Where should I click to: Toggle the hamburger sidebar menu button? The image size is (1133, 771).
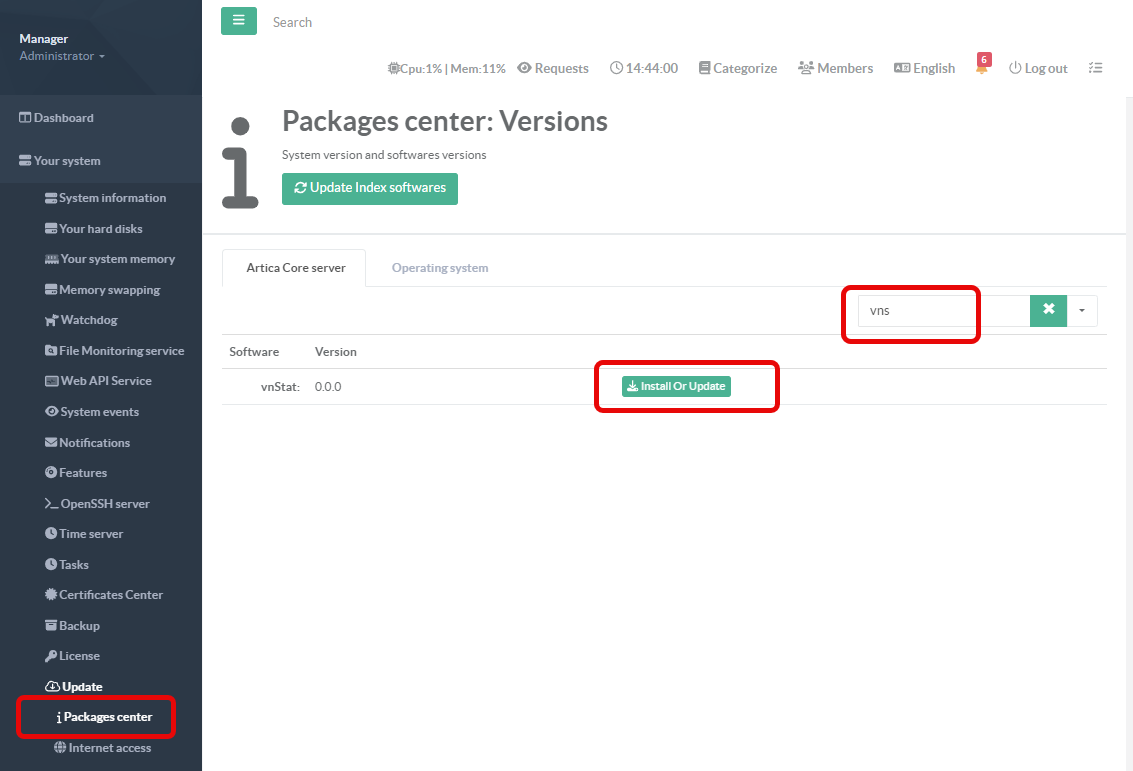click(x=238, y=21)
